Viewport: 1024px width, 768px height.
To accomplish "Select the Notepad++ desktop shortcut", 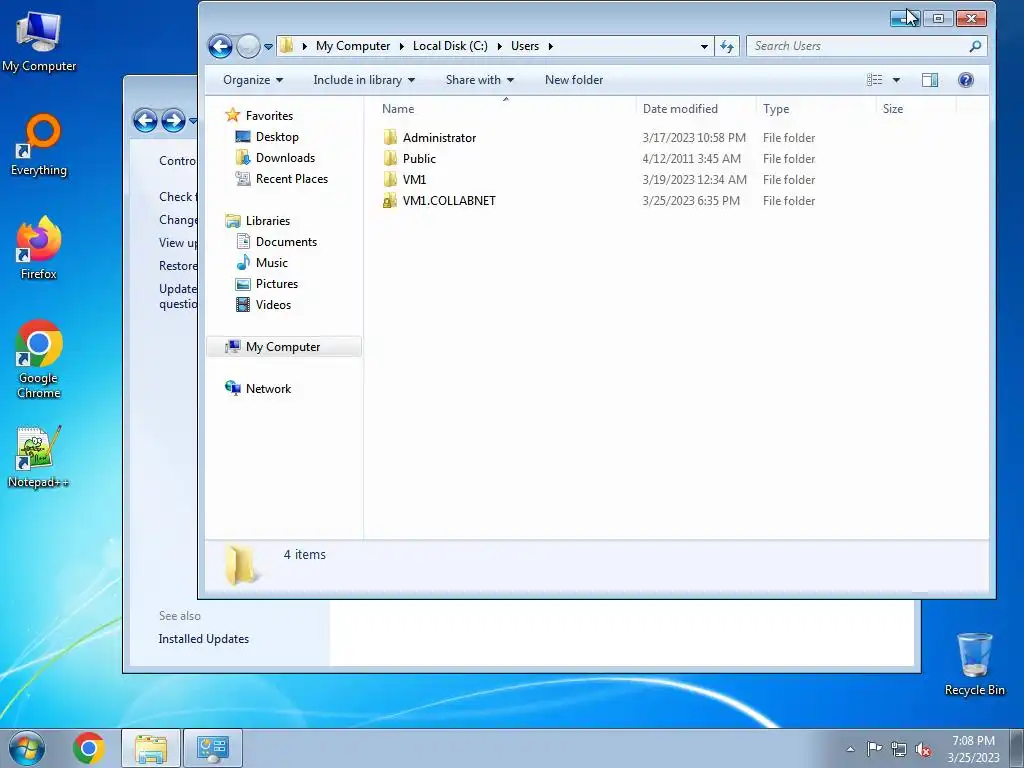I will (x=38, y=457).
